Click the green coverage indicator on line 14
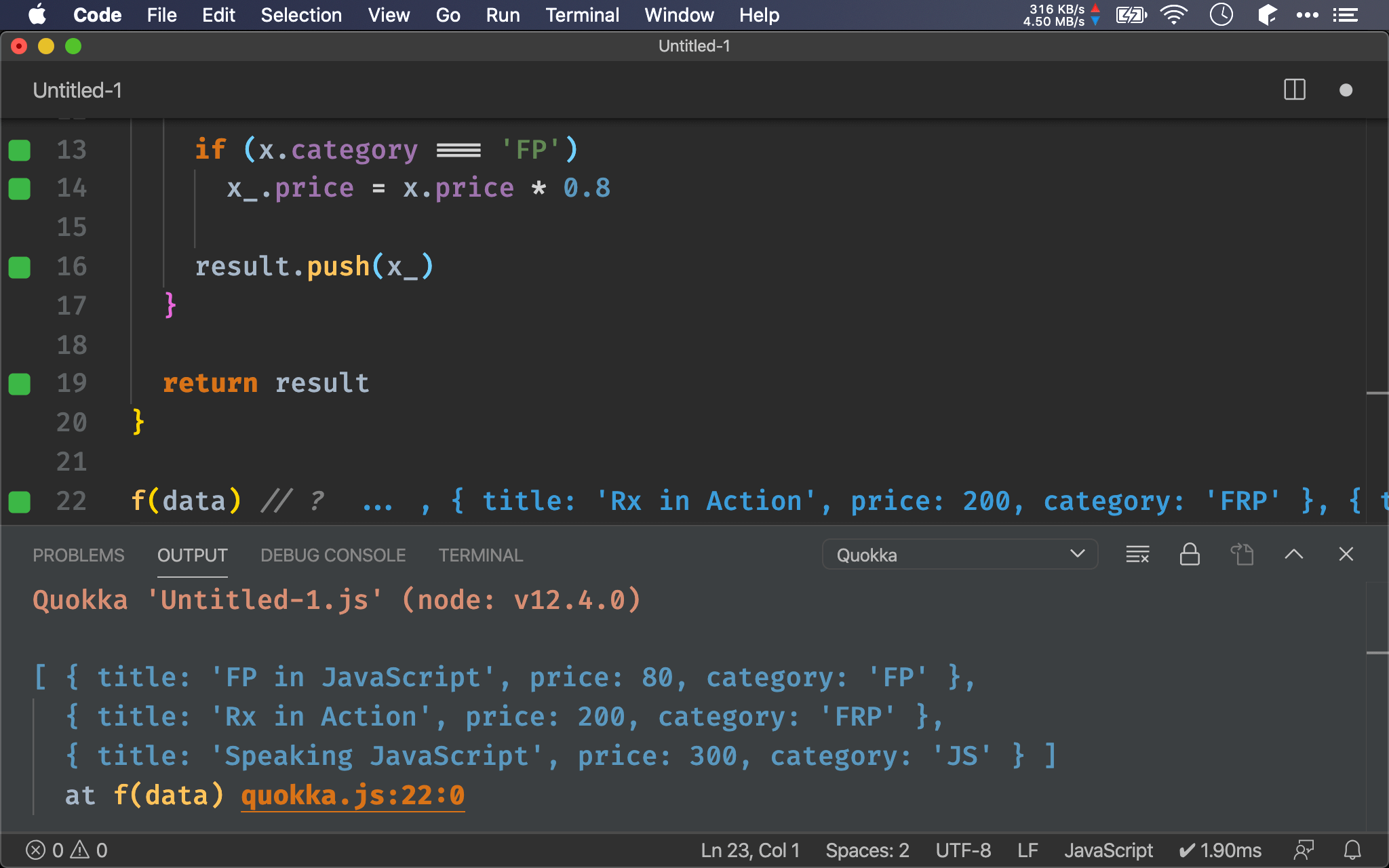This screenshot has width=1389, height=868. tap(19, 189)
